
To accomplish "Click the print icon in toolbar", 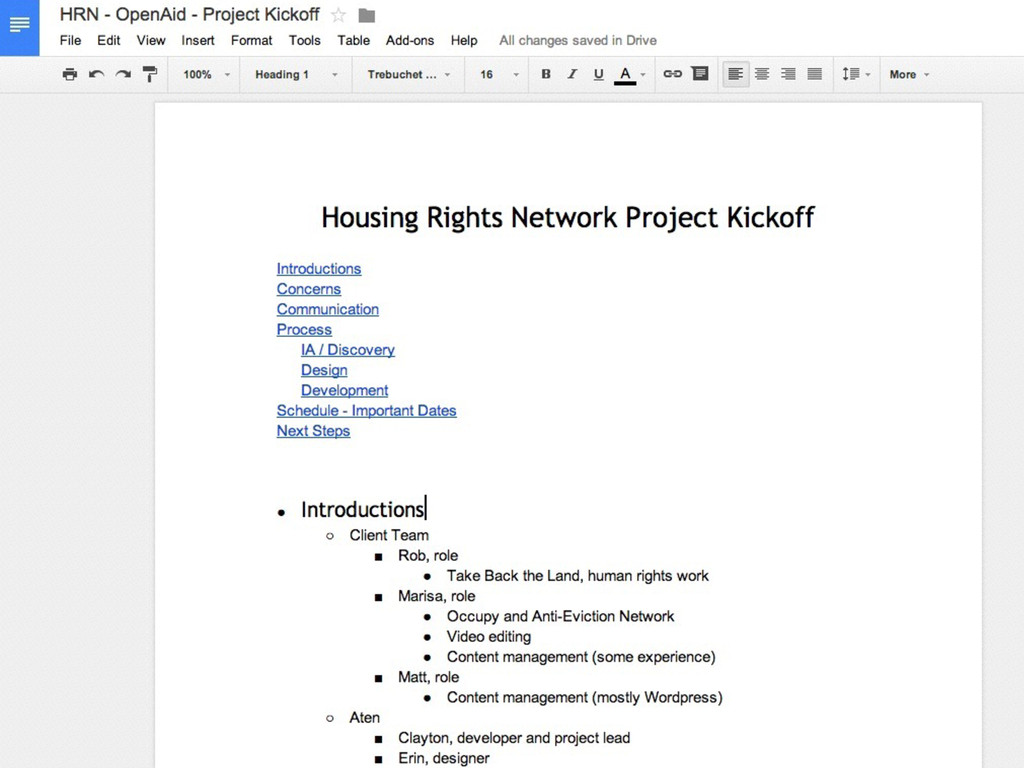I will pyautogui.click(x=69, y=74).
